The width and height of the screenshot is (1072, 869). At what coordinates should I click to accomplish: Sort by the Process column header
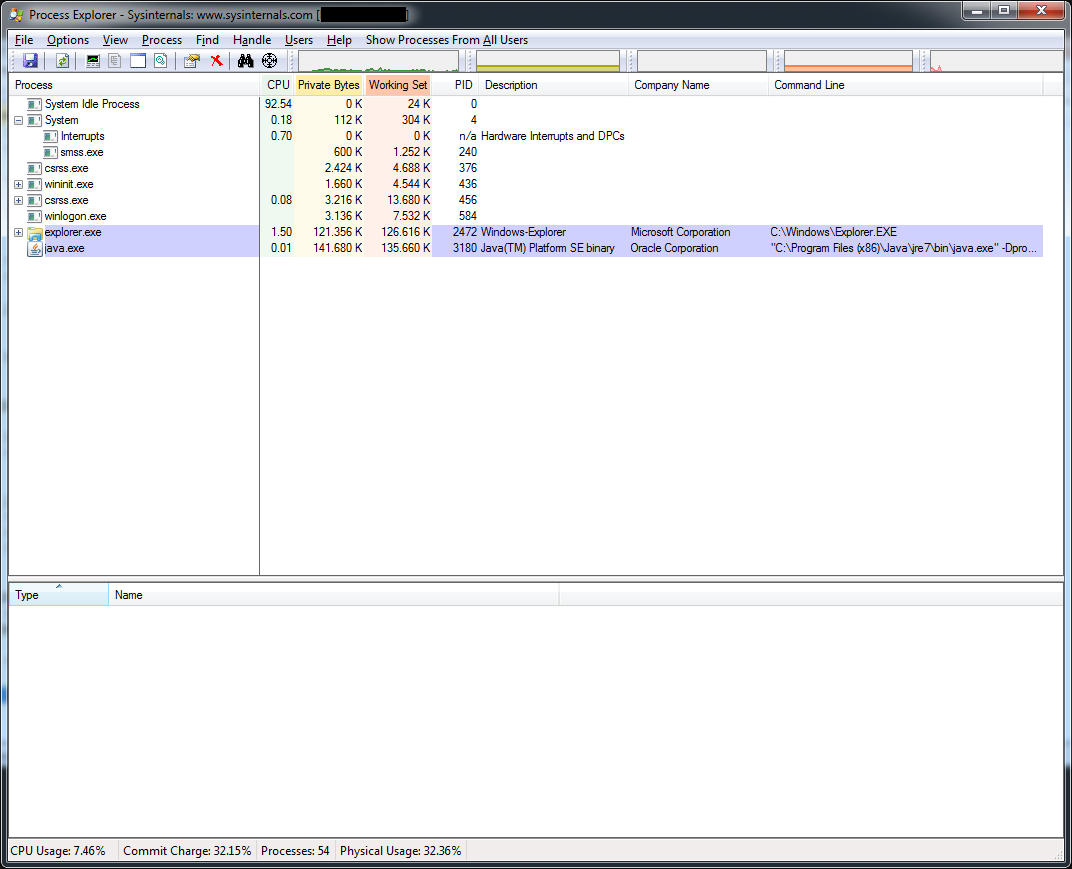coord(134,85)
